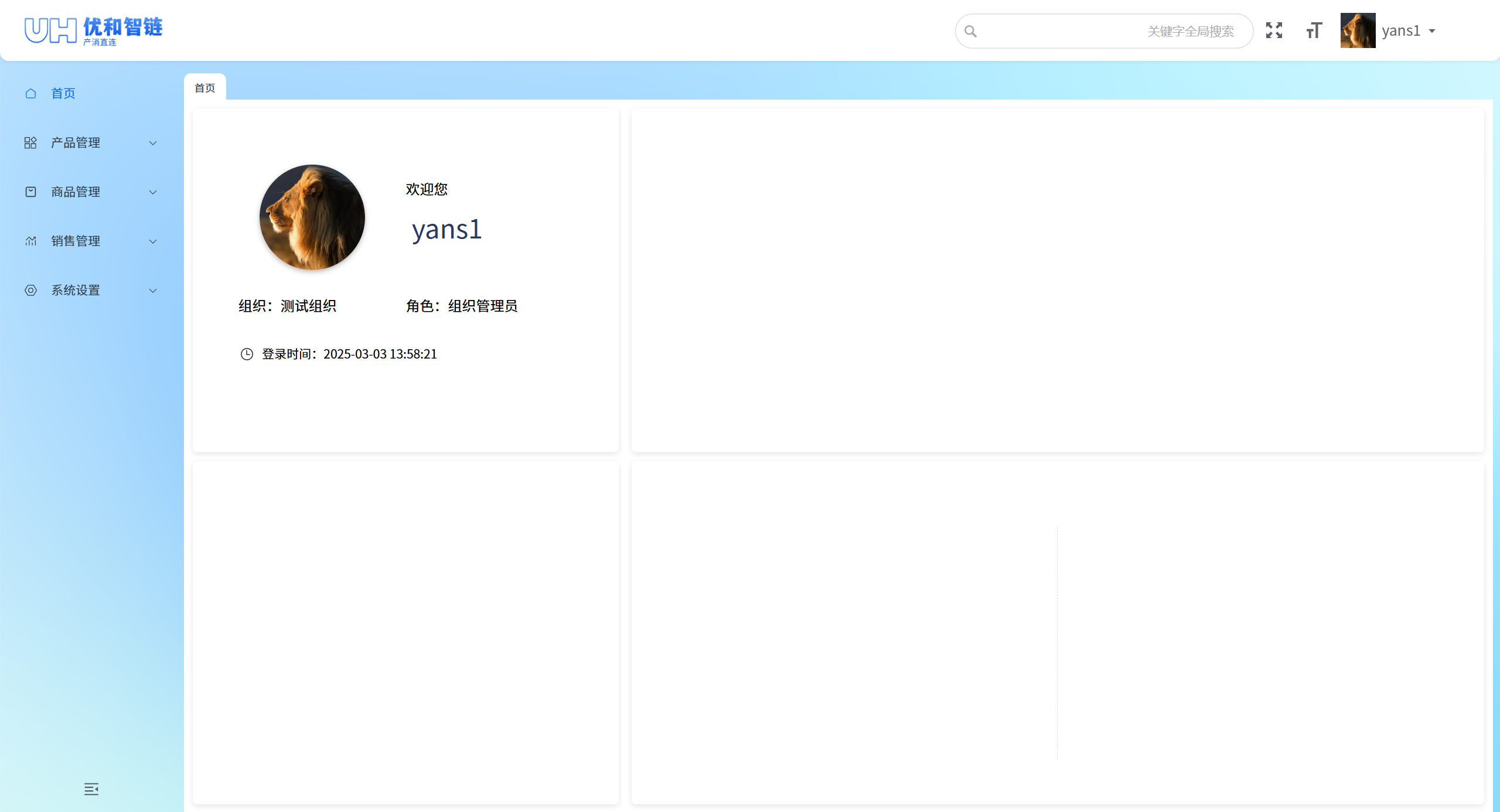Click the 优和智链 logo
This screenshot has height=812, width=1500.
point(94,30)
